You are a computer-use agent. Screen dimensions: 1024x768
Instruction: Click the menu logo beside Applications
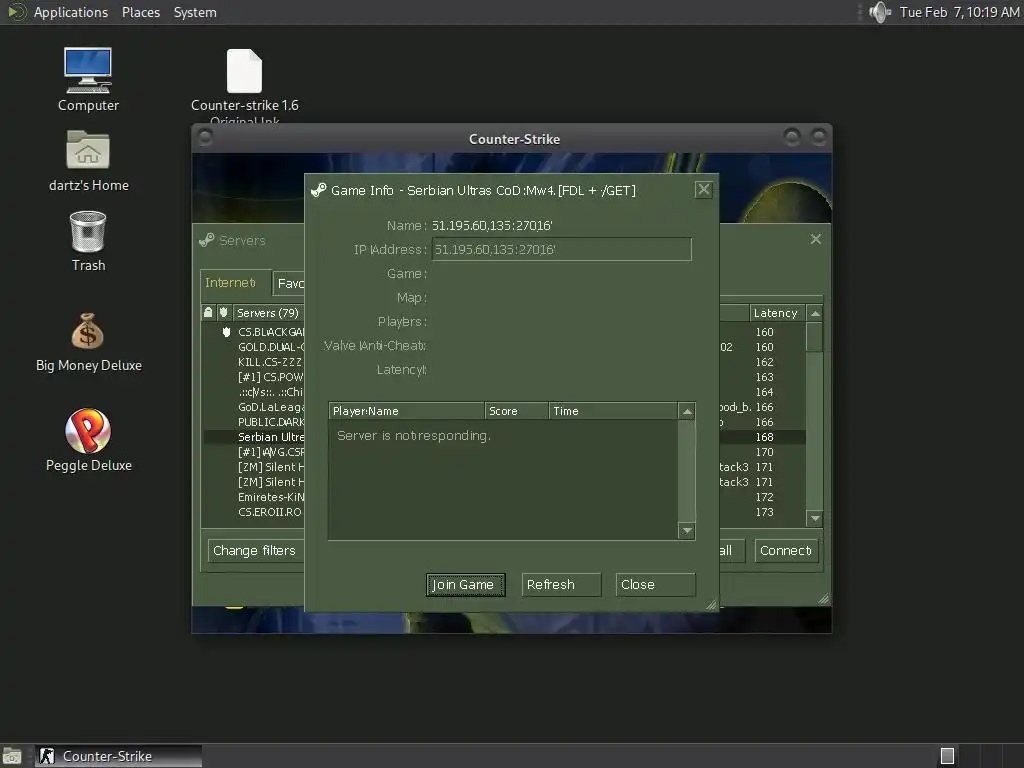pos(16,12)
